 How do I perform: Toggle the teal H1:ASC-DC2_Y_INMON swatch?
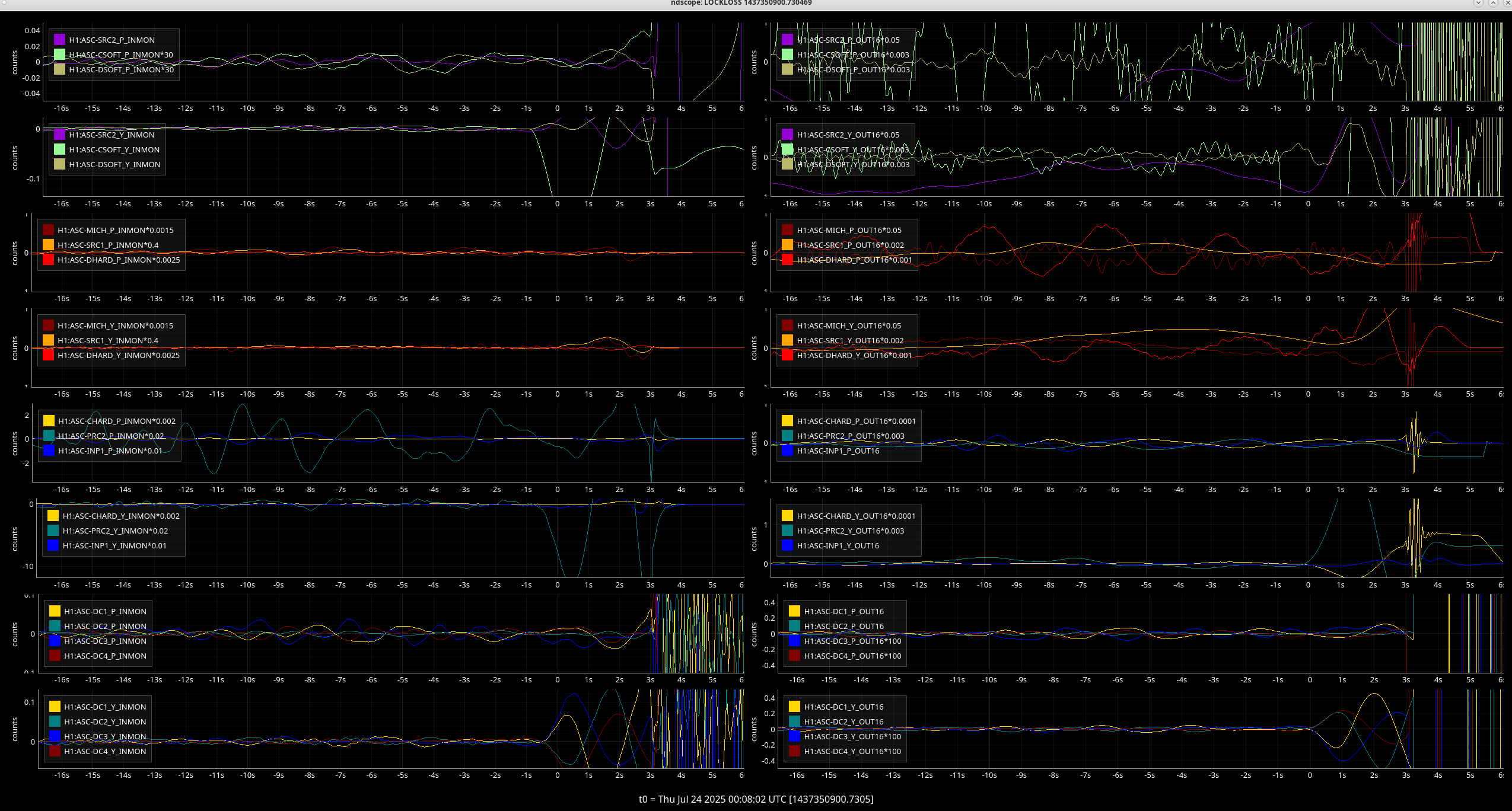coord(55,721)
